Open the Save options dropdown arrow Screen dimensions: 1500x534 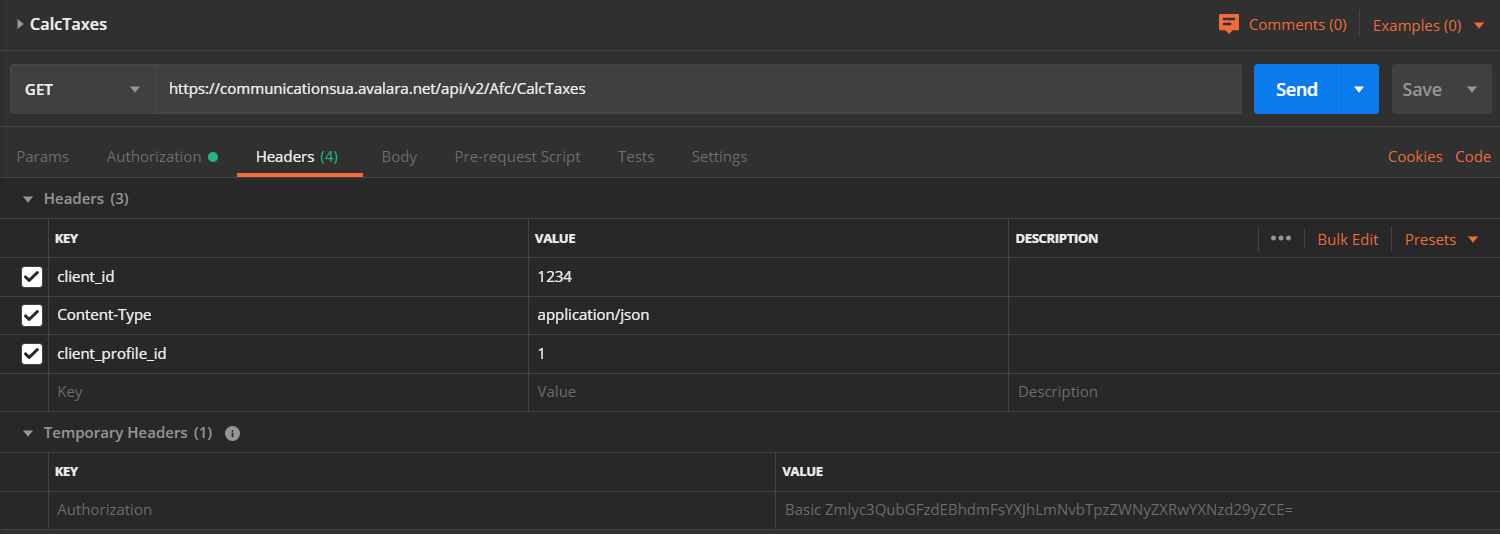click(1471, 89)
